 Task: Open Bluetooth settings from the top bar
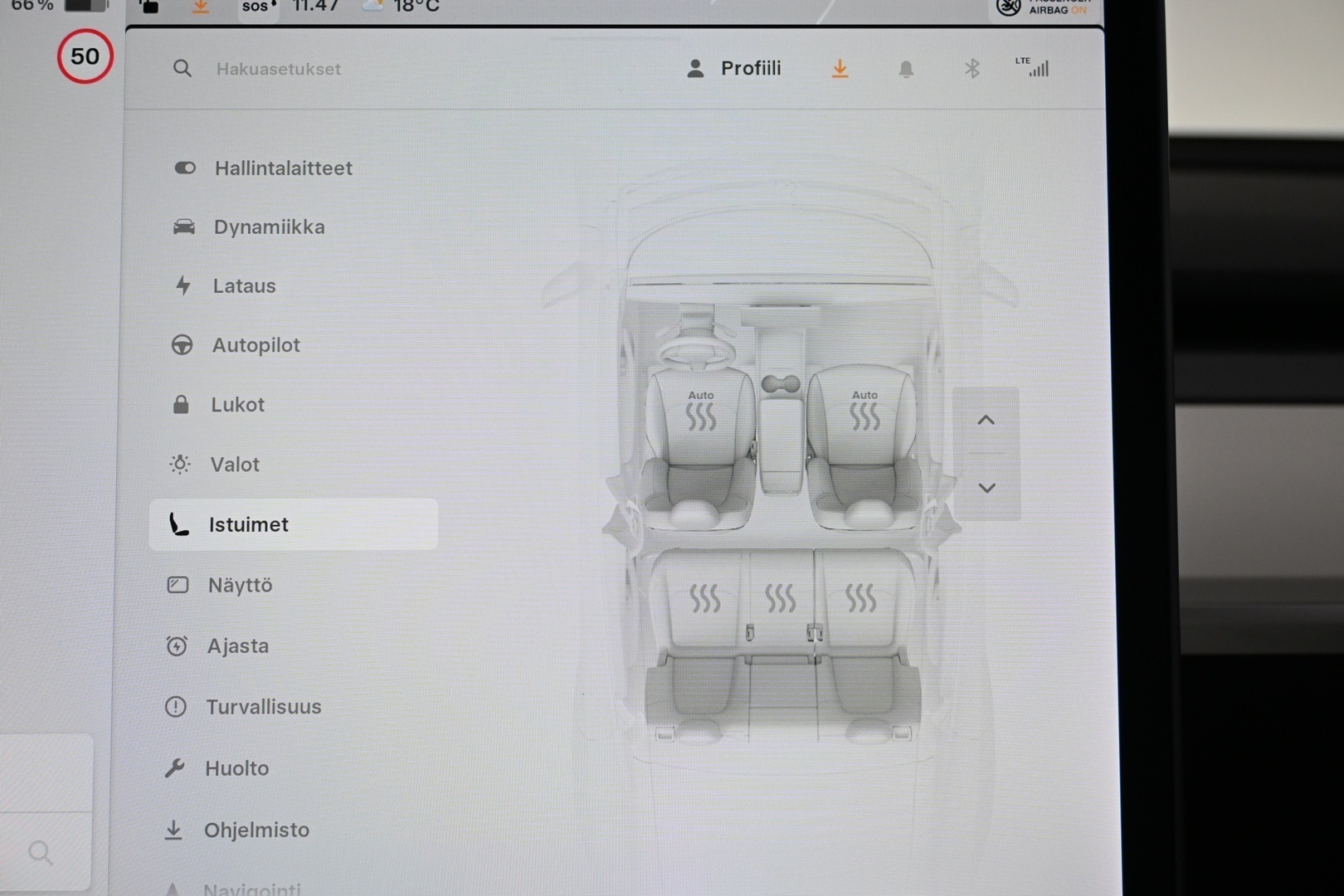[972, 69]
